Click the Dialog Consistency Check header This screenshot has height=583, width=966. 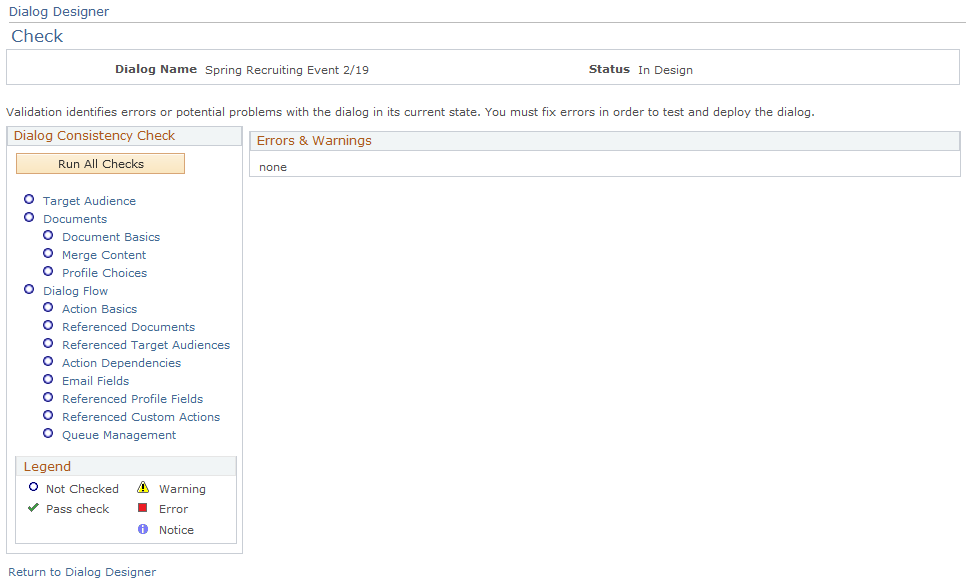pos(94,135)
